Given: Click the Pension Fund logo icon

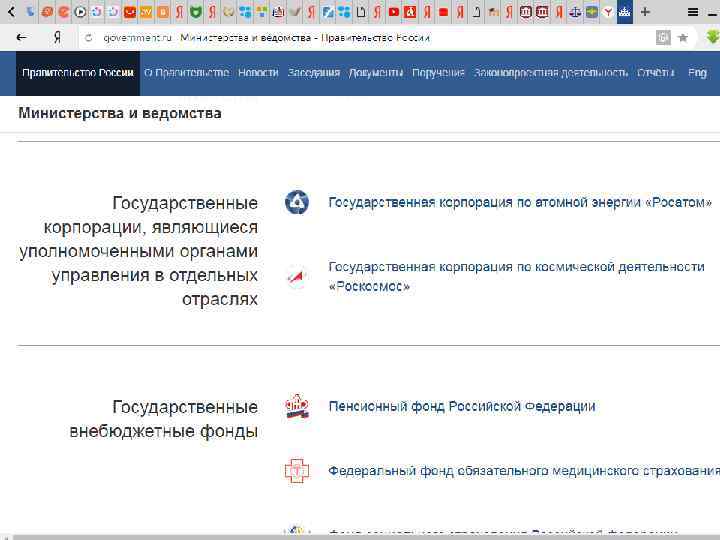Looking at the screenshot, I should pyautogui.click(x=297, y=406).
